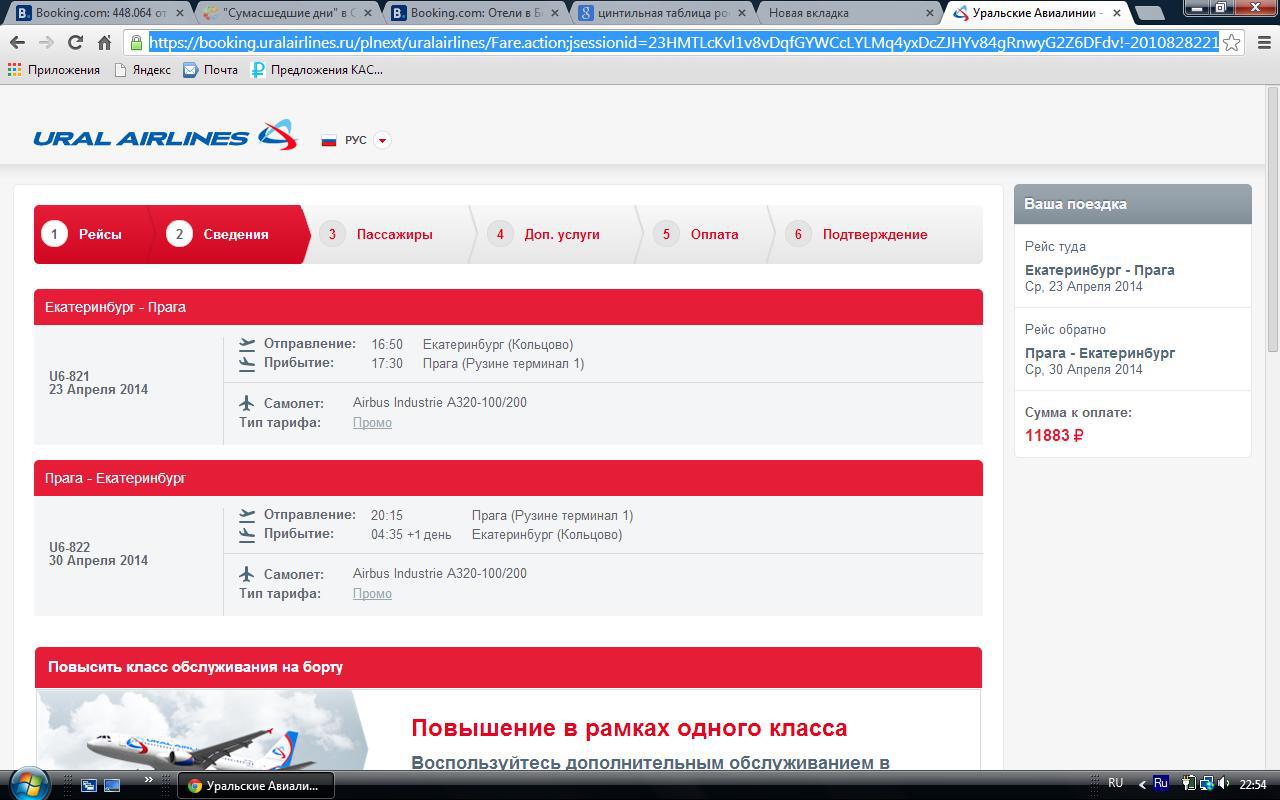Show hidden system tray icons arrow
Screen dimensions: 1280x800
1142,784
